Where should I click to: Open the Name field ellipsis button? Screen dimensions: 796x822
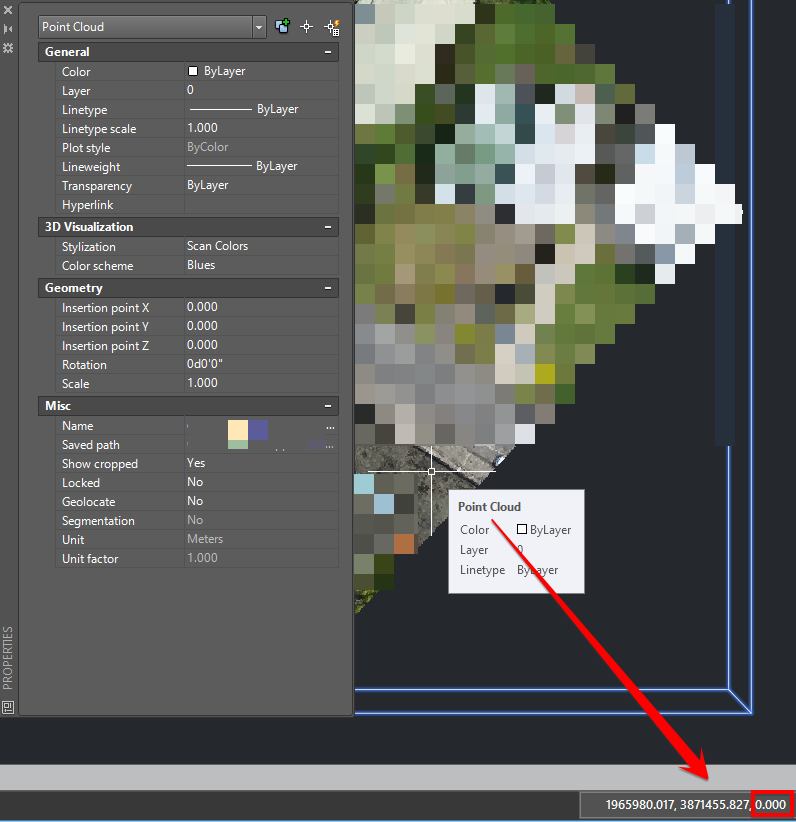(x=330, y=427)
